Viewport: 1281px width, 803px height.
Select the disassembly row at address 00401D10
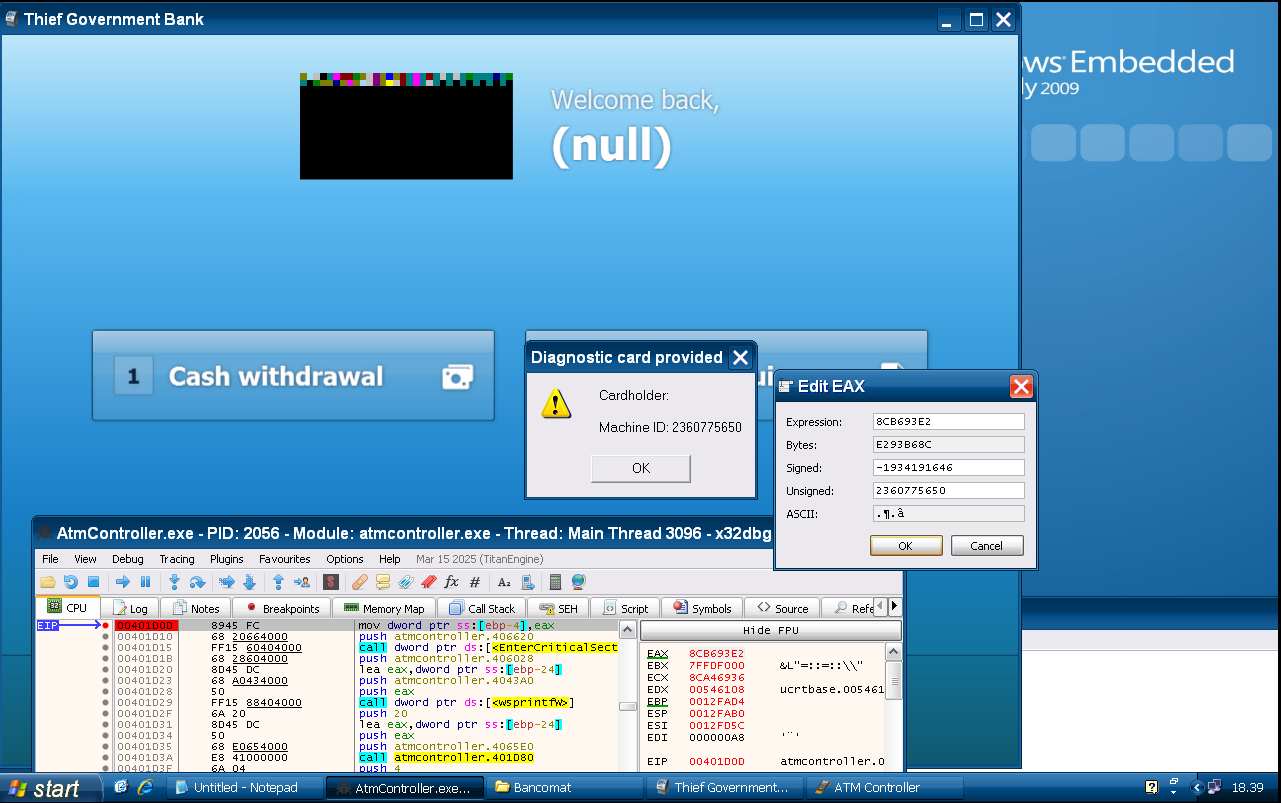[365, 636]
